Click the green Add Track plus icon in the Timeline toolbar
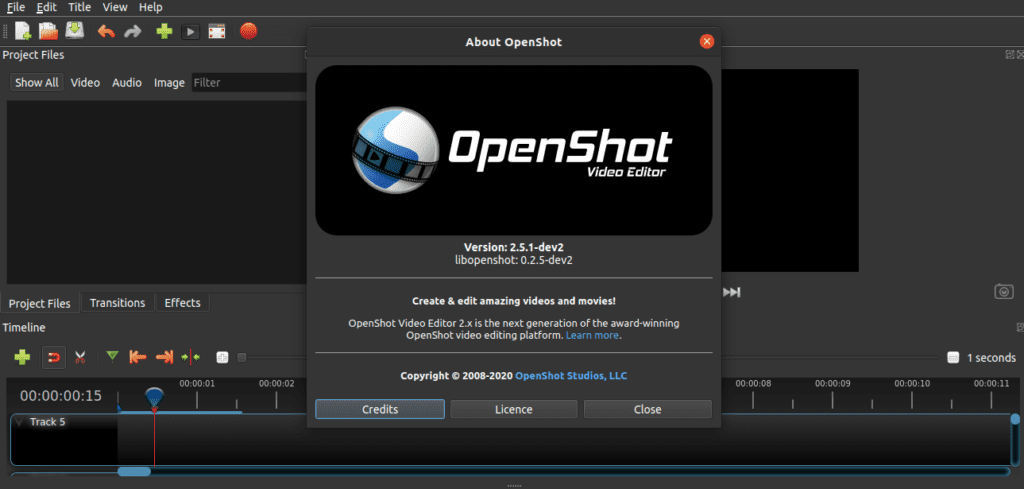1024x489 pixels. (22, 357)
